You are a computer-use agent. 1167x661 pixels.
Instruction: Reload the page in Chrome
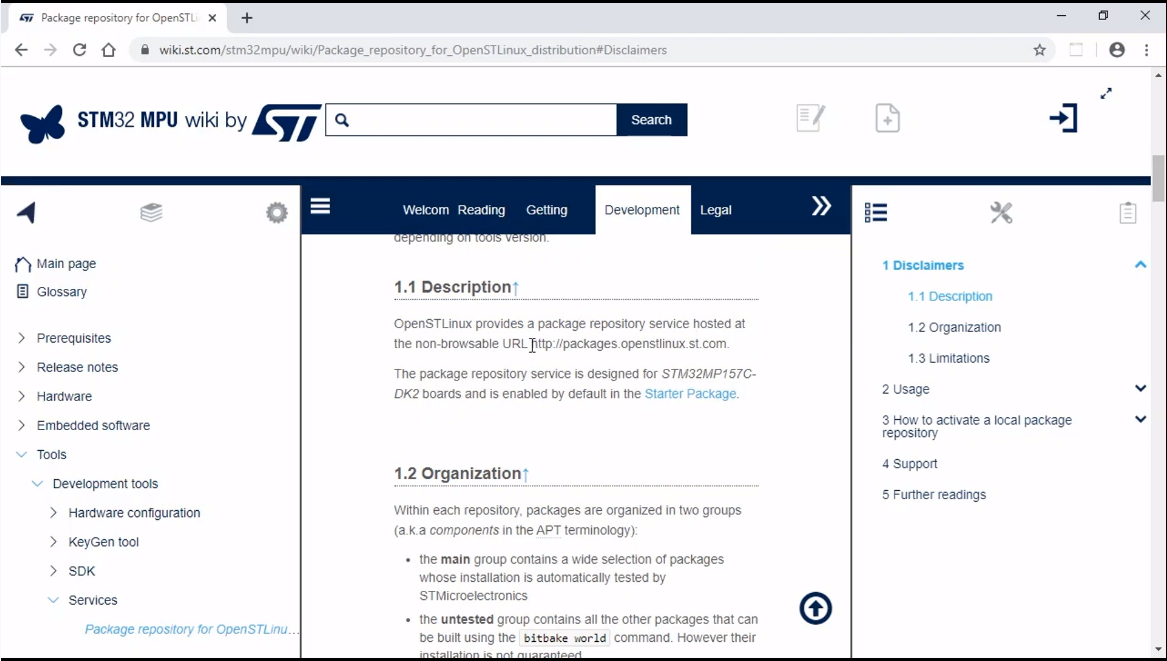79,50
